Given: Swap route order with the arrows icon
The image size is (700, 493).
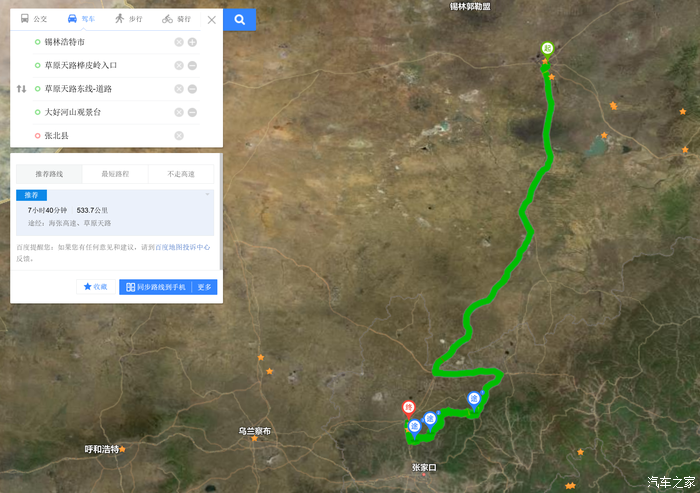Looking at the screenshot, I should [21, 88].
